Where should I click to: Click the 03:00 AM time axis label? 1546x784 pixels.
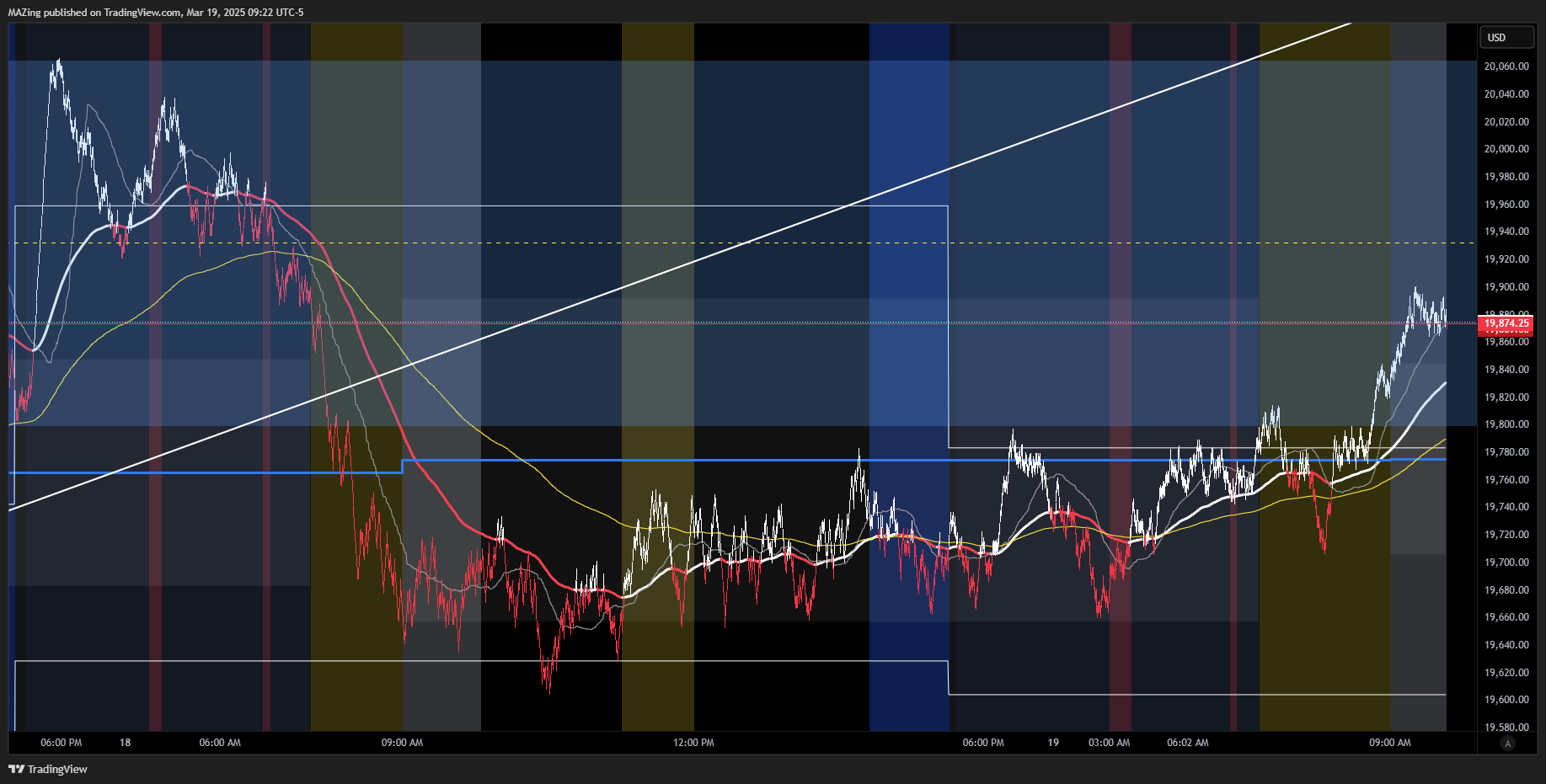click(1109, 743)
